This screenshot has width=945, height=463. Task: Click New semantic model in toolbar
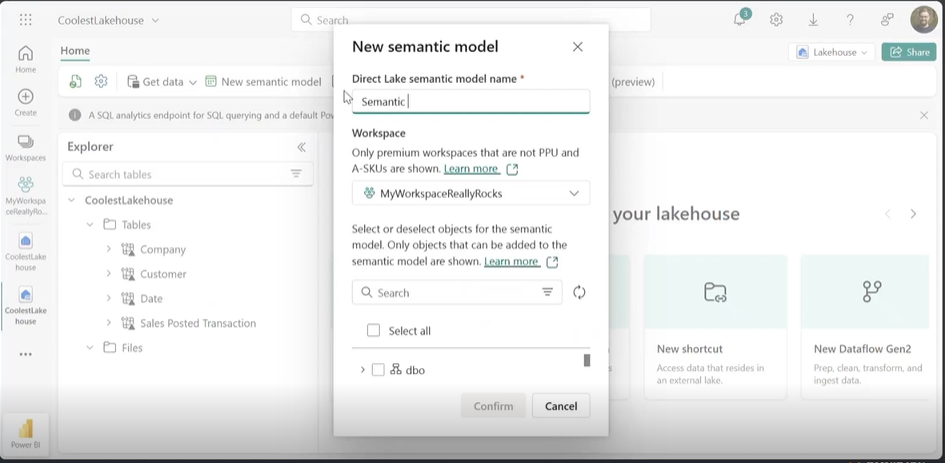tap(270, 82)
